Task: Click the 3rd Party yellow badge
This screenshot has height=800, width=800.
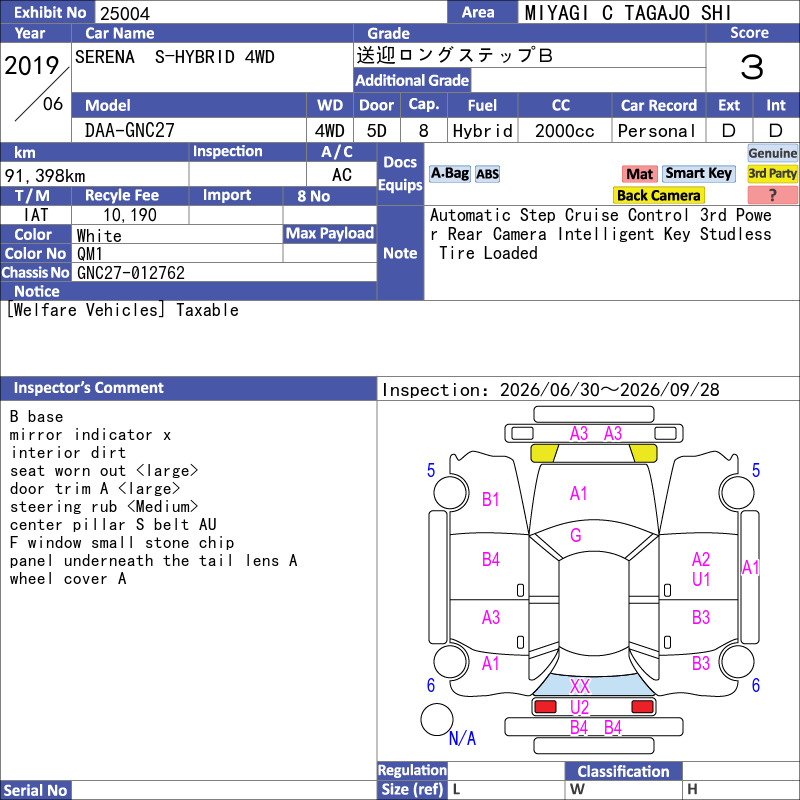Action: [x=772, y=173]
